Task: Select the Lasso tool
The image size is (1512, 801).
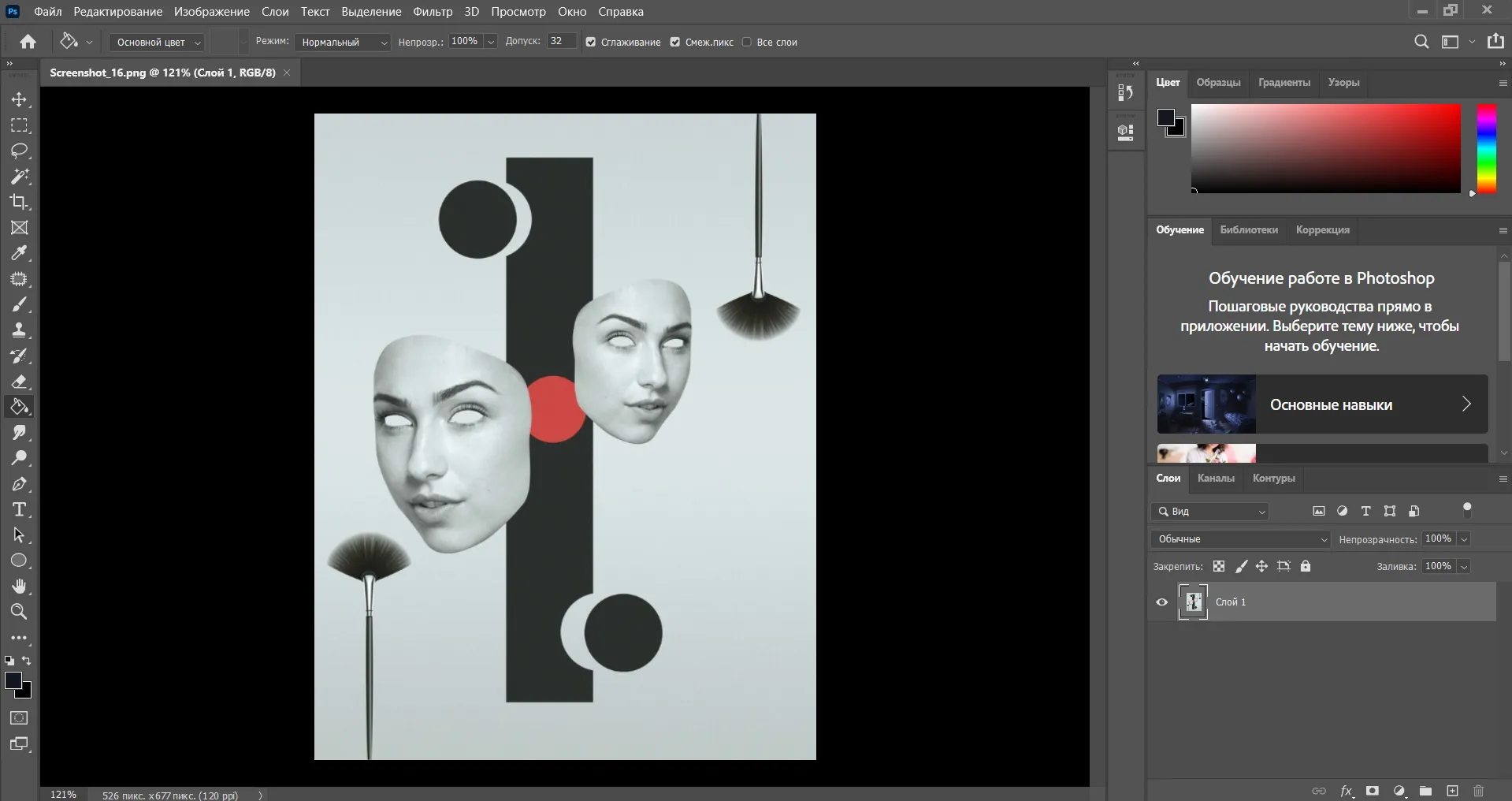Action: (x=20, y=151)
